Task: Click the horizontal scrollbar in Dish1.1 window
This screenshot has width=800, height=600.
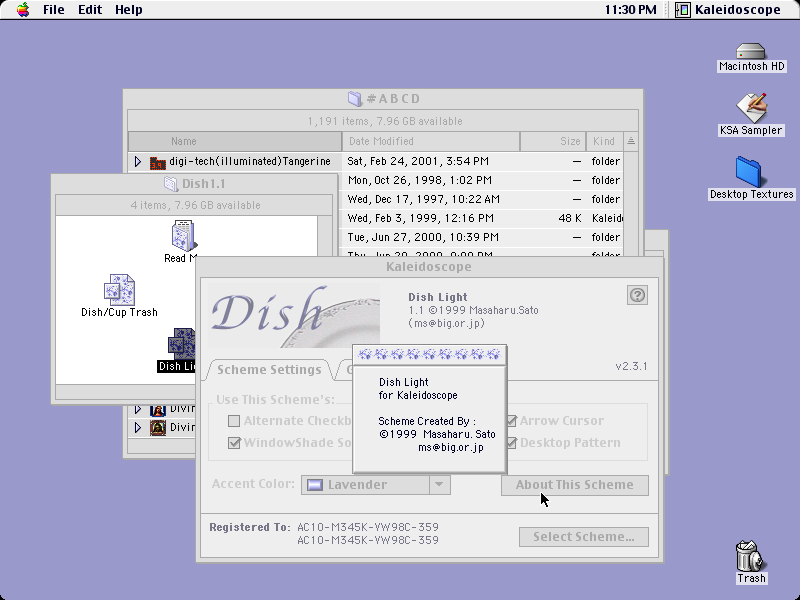Action: coord(125,392)
